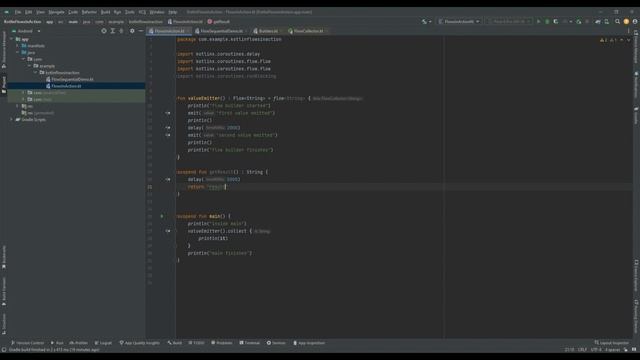Click the run gutter icon beside main()
This screenshot has width=640, height=360.
pos(162,216)
